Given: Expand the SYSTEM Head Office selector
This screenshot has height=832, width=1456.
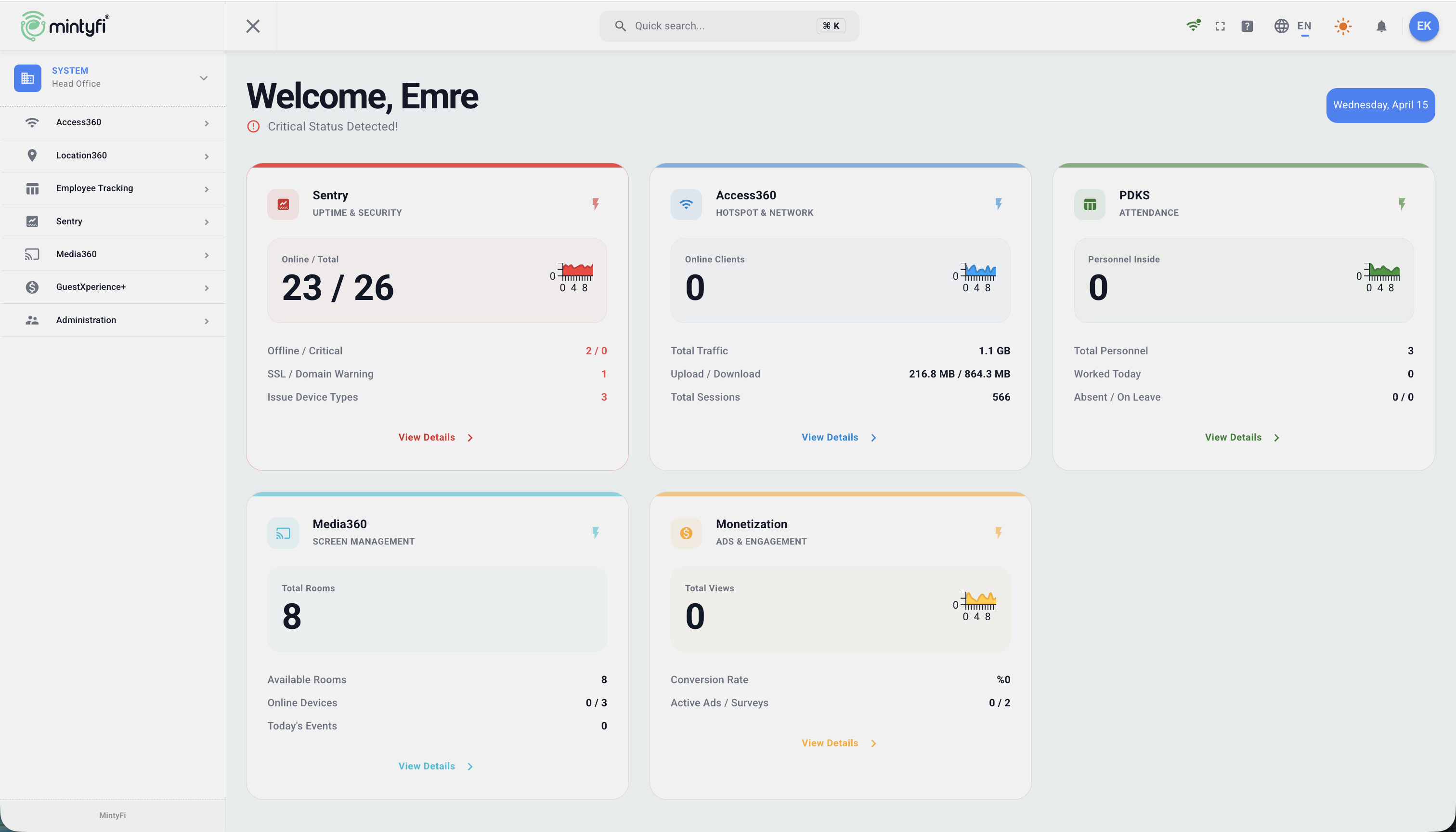Looking at the screenshot, I should pyautogui.click(x=113, y=78).
